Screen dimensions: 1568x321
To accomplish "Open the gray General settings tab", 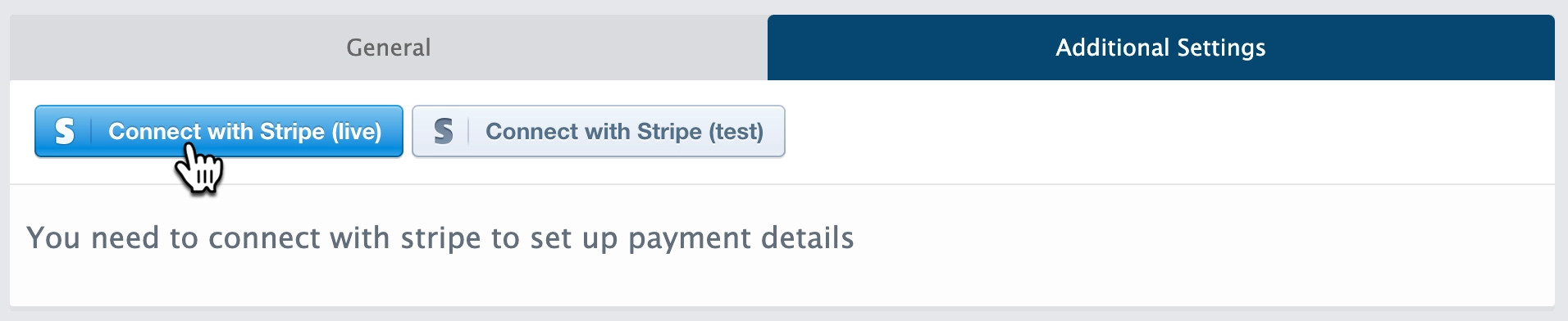I will (x=389, y=47).
